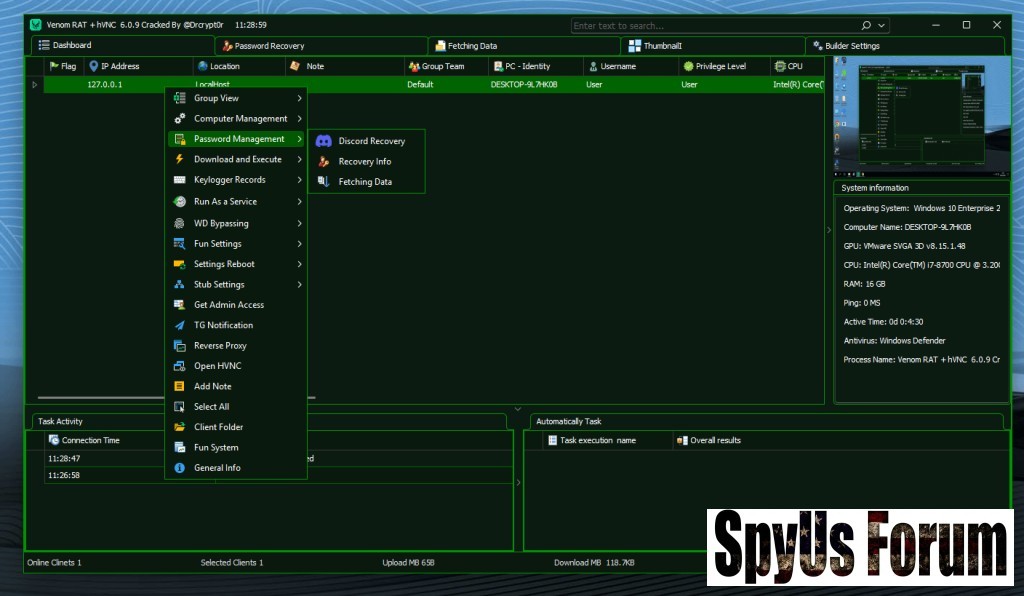Open the search box dropdown arrow
Viewport: 1024px width, 596px height.
881,25
